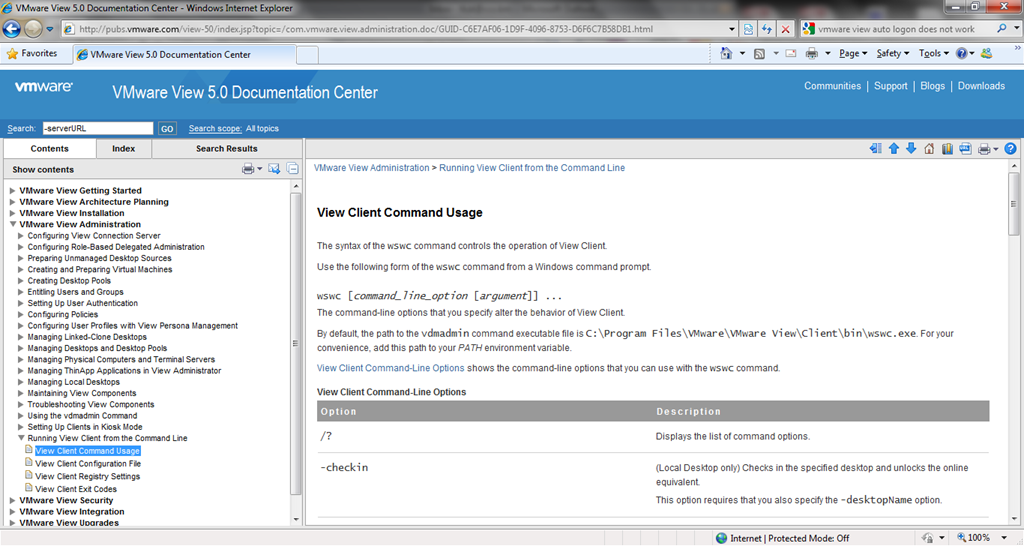The image size is (1024, 546).
Task: Open the contents print options dropdown arrow
Action: [x=260, y=169]
